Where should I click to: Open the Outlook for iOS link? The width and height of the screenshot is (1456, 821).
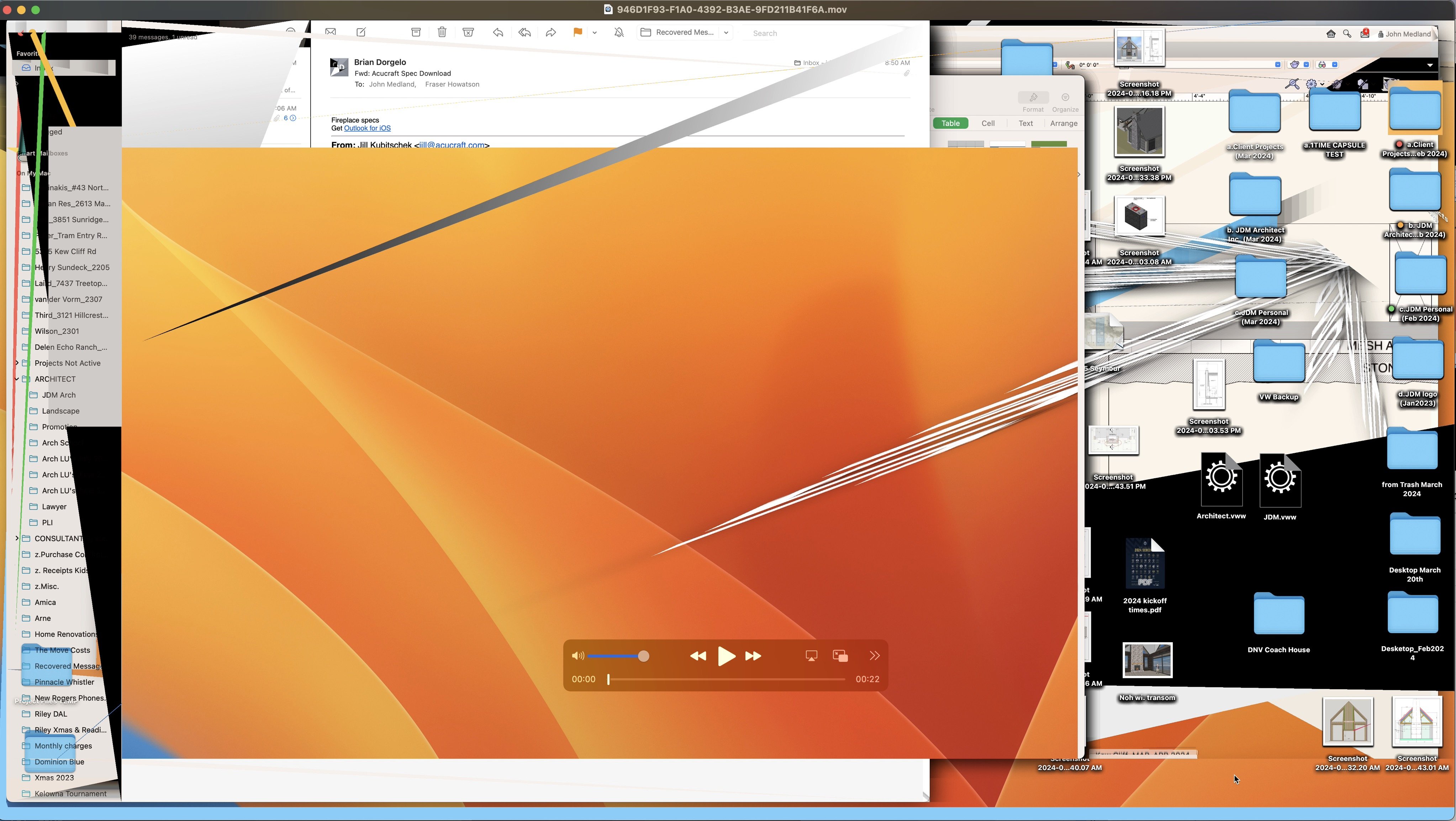pos(368,129)
